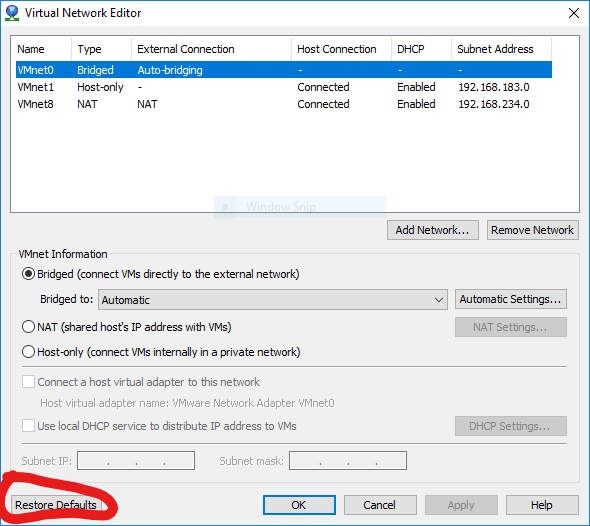Click the Virtual Network Editor globe icon
Screen dimensions: 590x526
(12, 13)
